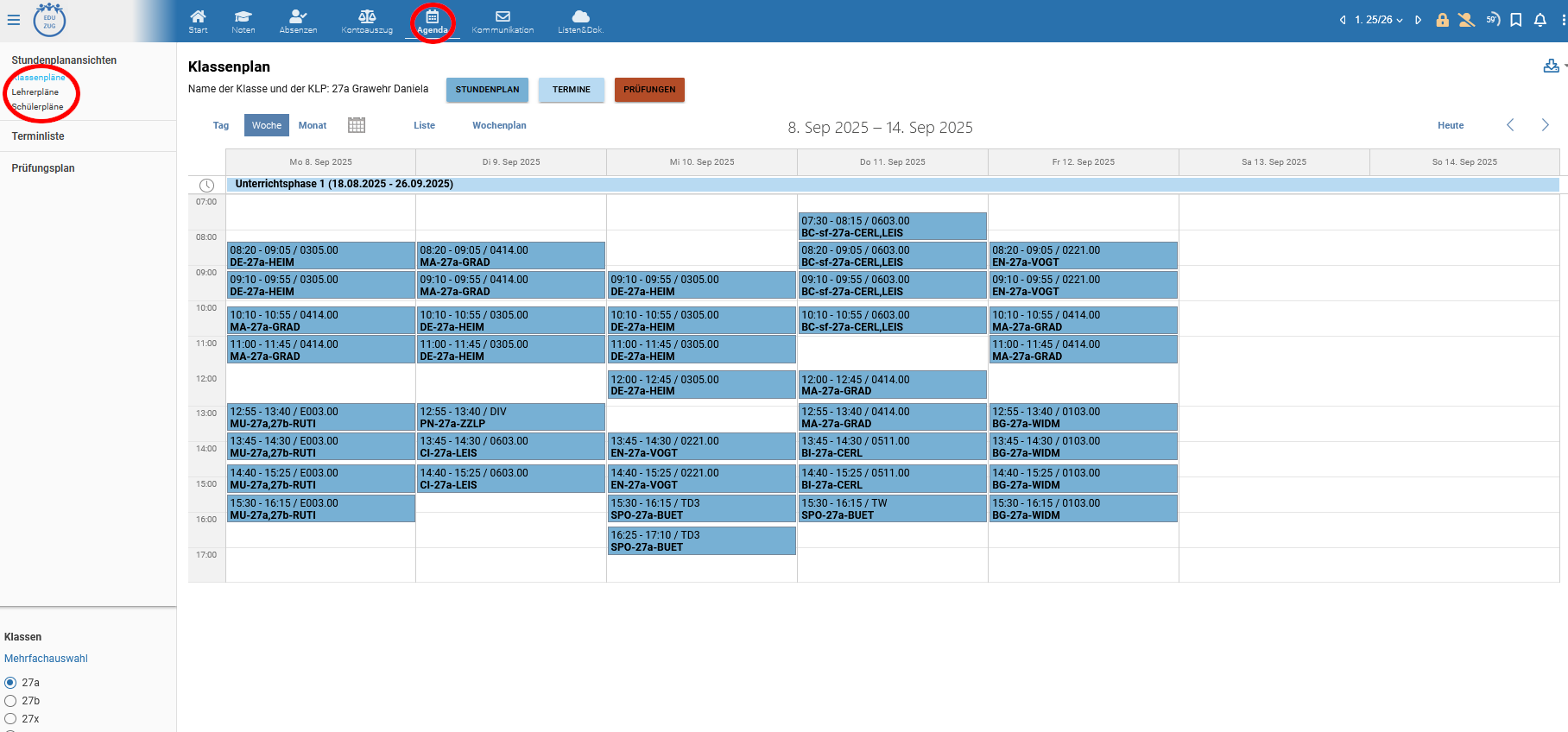Open the bookmark icon

[1516, 20]
